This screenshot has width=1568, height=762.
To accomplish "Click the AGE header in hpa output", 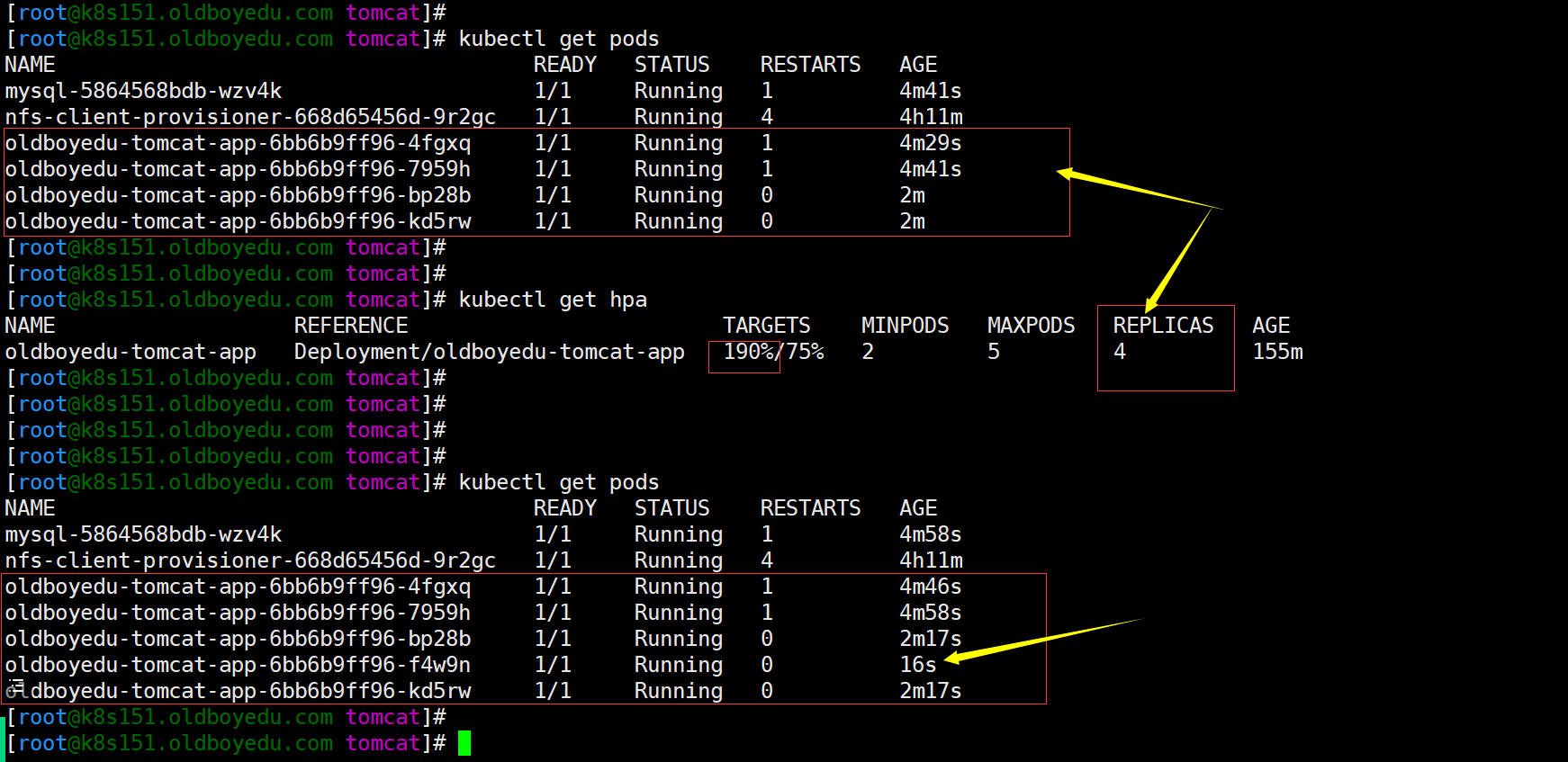I will click(x=1271, y=326).
